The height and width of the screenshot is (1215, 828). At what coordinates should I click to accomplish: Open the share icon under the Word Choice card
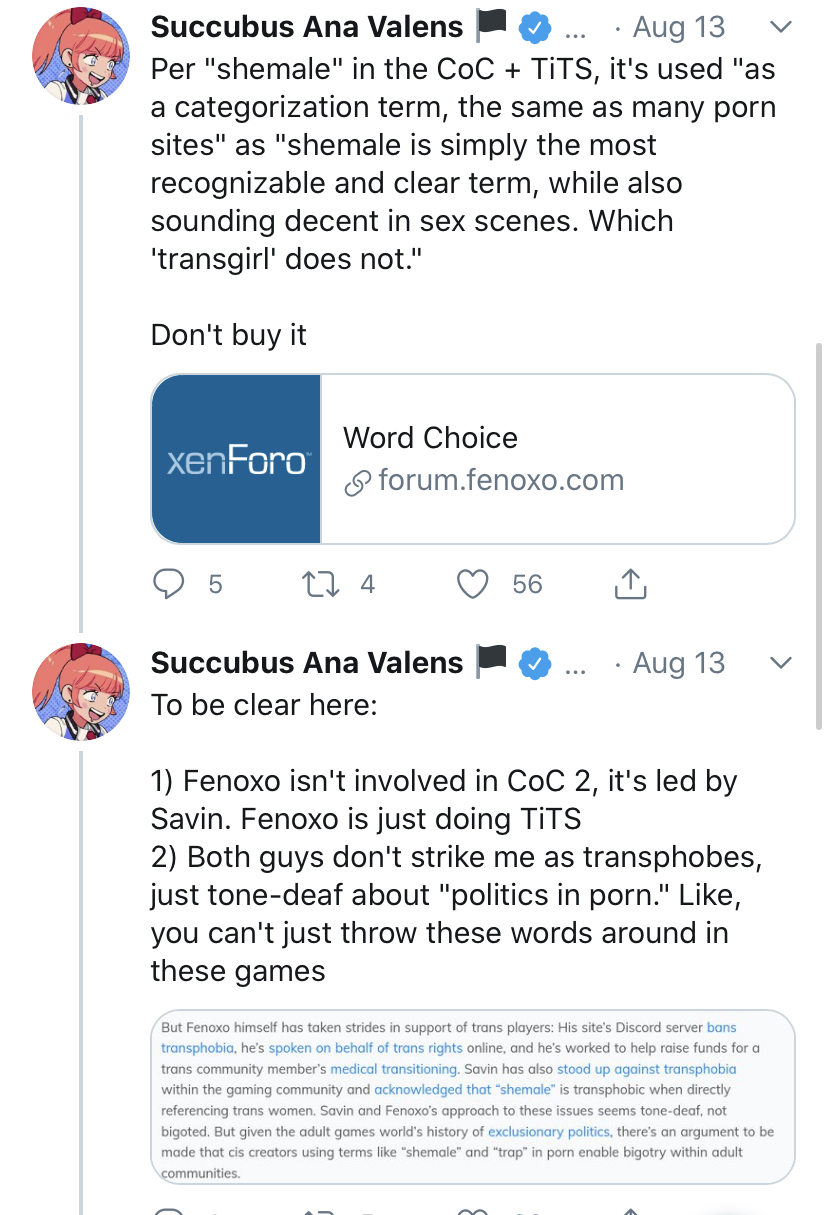click(x=629, y=584)
